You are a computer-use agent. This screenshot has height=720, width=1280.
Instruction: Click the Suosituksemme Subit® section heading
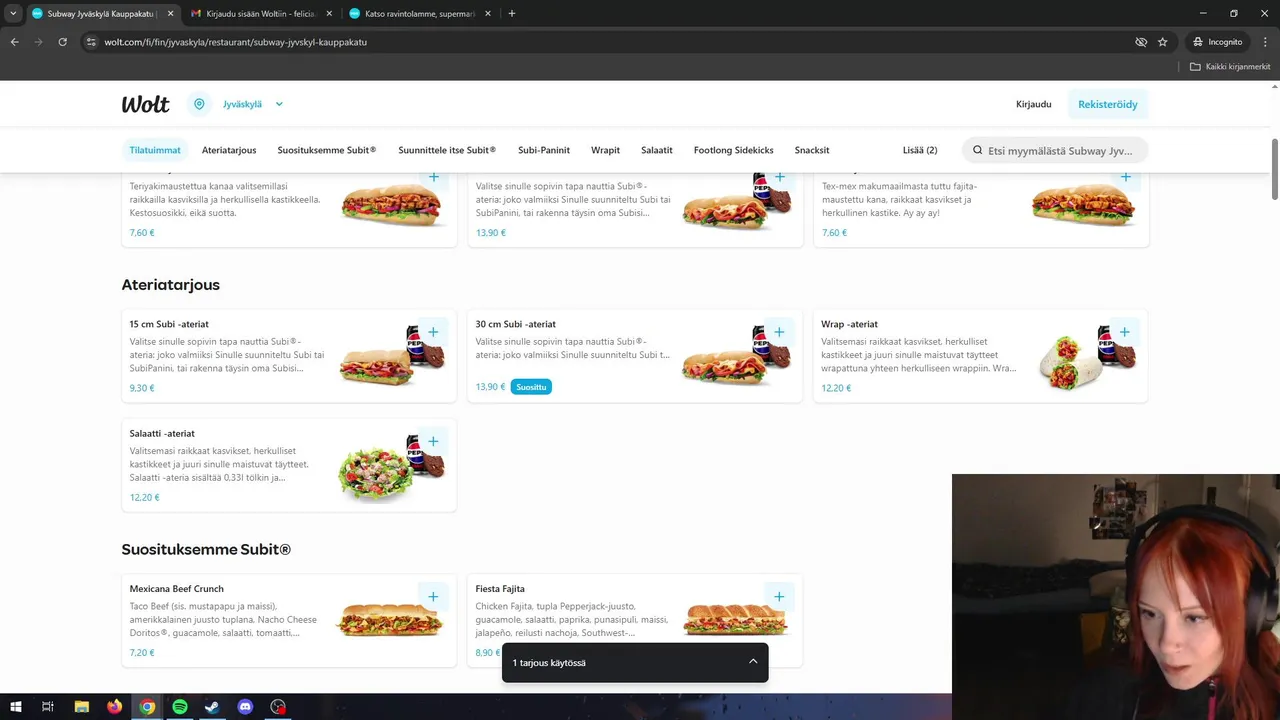coord(206,550)
